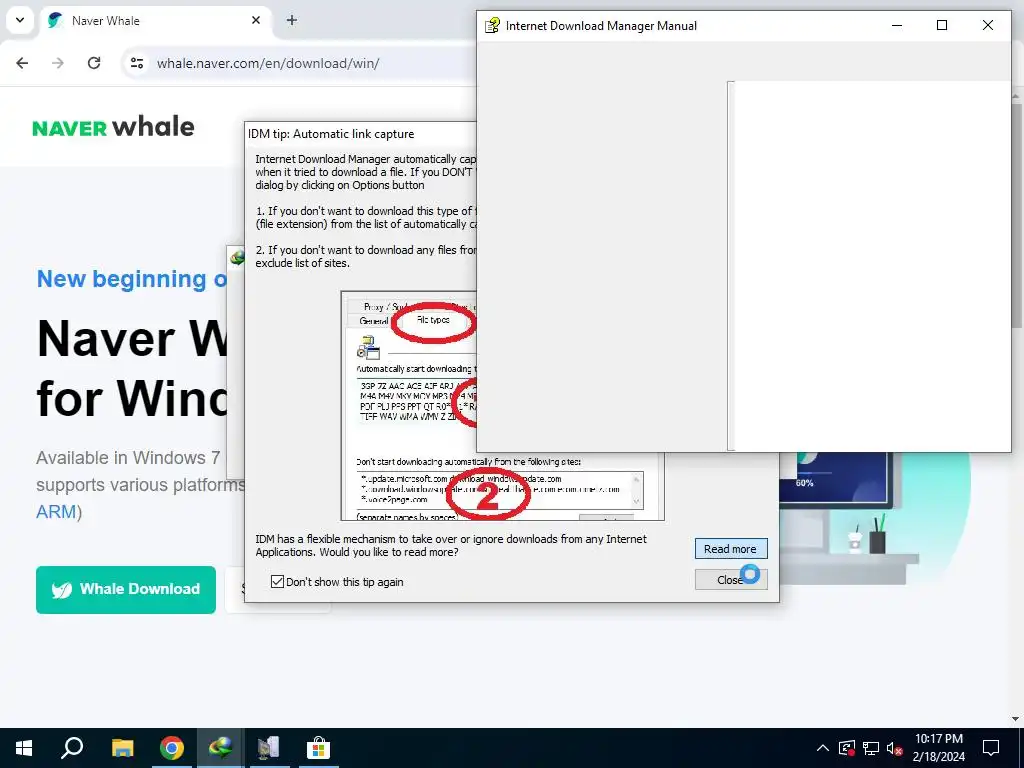Close the IDM tip dialog
The height and width of the screenshot is (768, 1024).
(730, 579)
